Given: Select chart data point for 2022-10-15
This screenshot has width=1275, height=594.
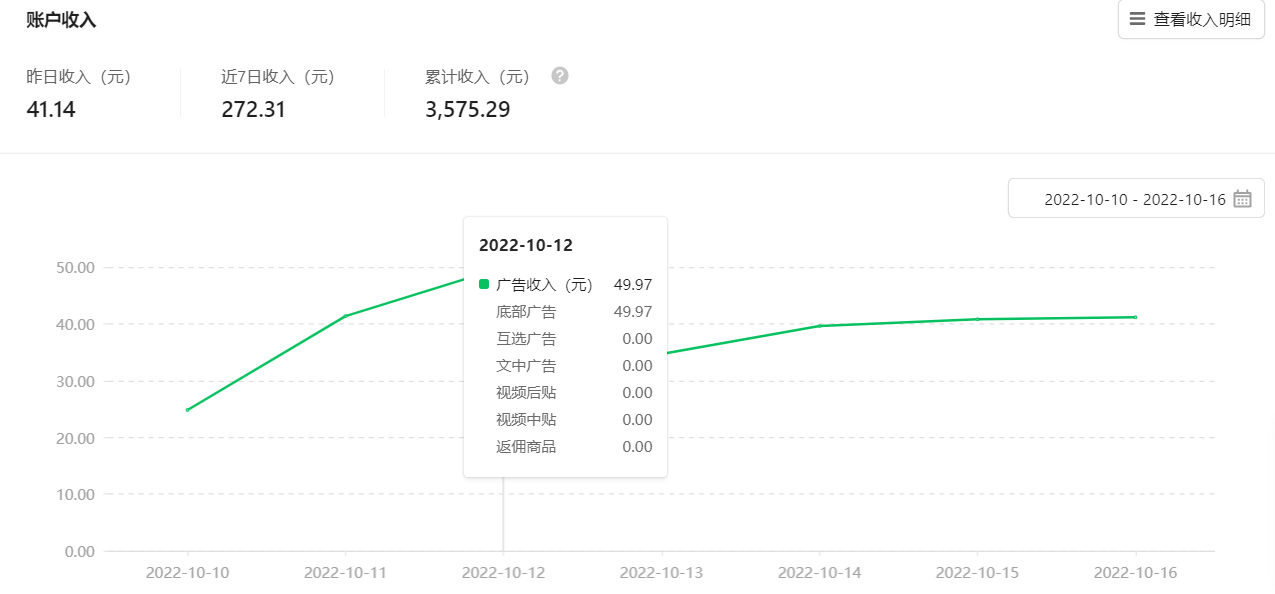Looking at the screenshot, I should 977,319.
